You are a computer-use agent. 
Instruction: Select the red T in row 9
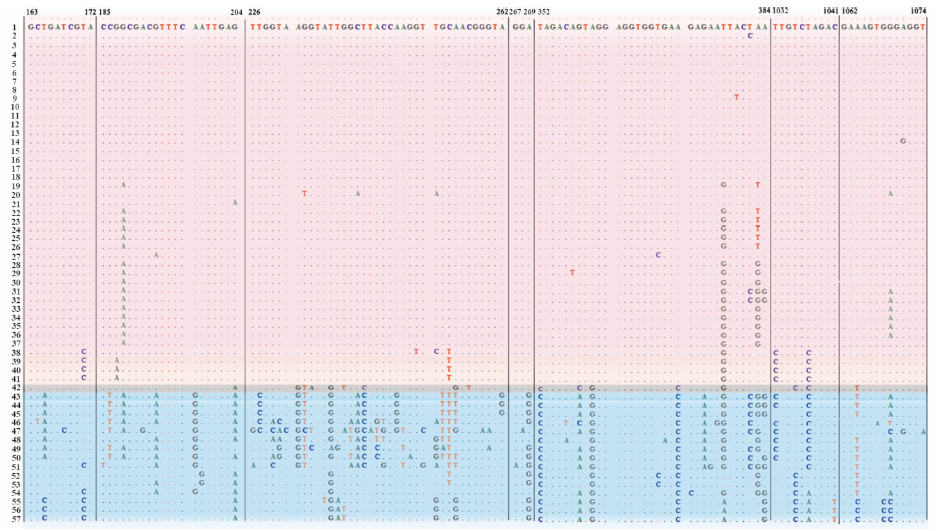[x=736, y=97]
